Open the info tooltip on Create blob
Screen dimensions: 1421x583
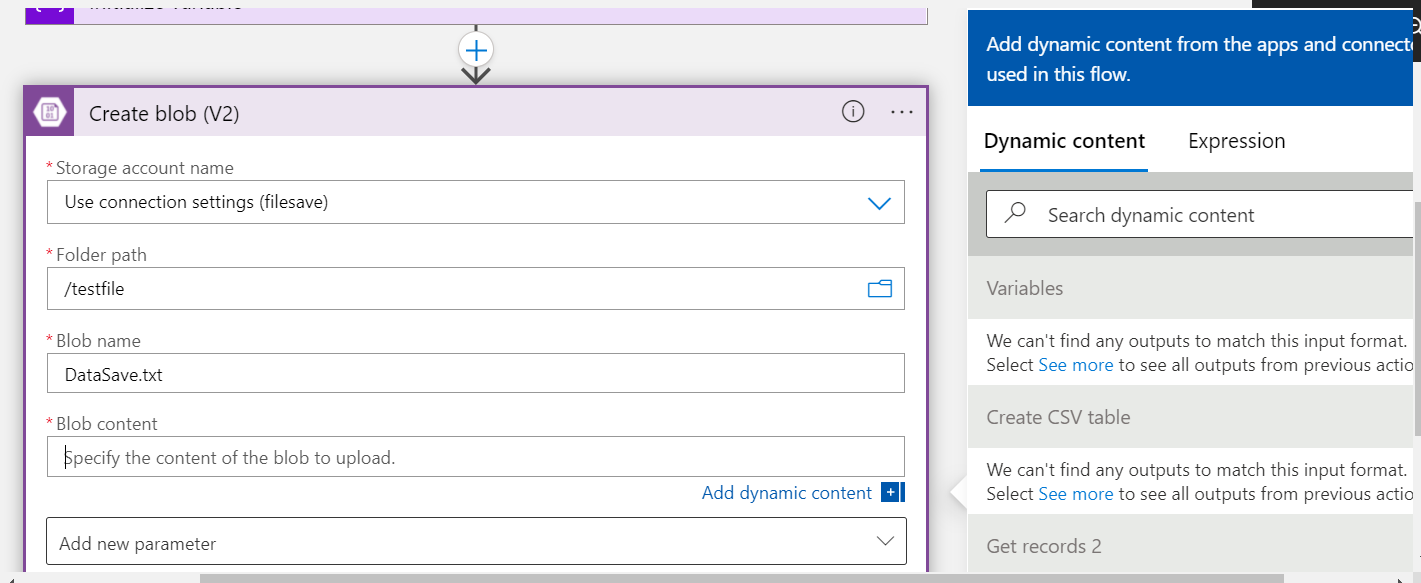click(x=852, y=112)
